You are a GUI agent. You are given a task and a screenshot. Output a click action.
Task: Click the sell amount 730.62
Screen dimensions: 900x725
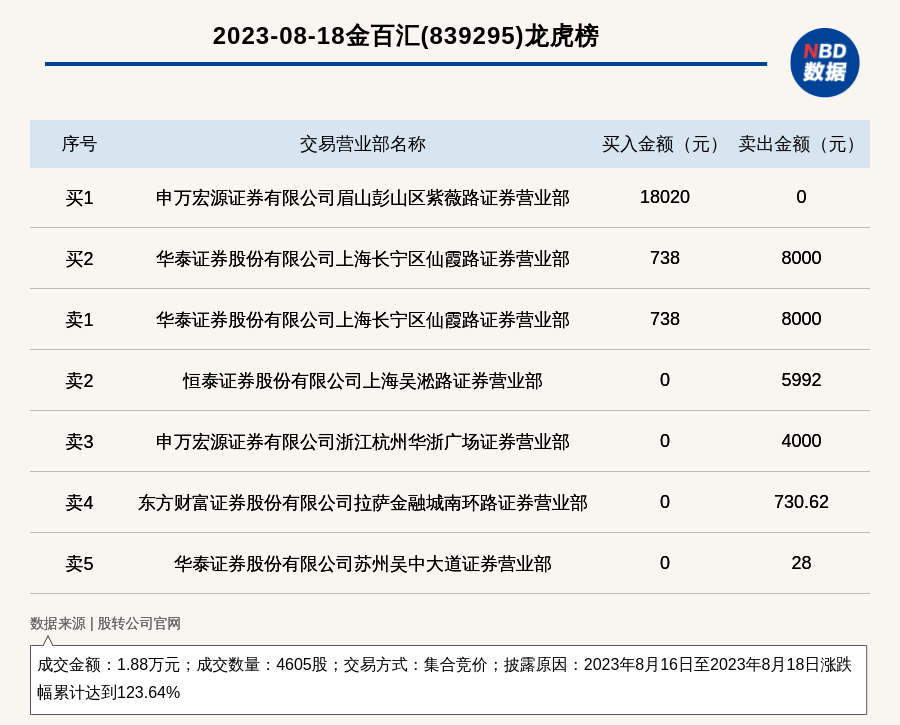(801, 502)
